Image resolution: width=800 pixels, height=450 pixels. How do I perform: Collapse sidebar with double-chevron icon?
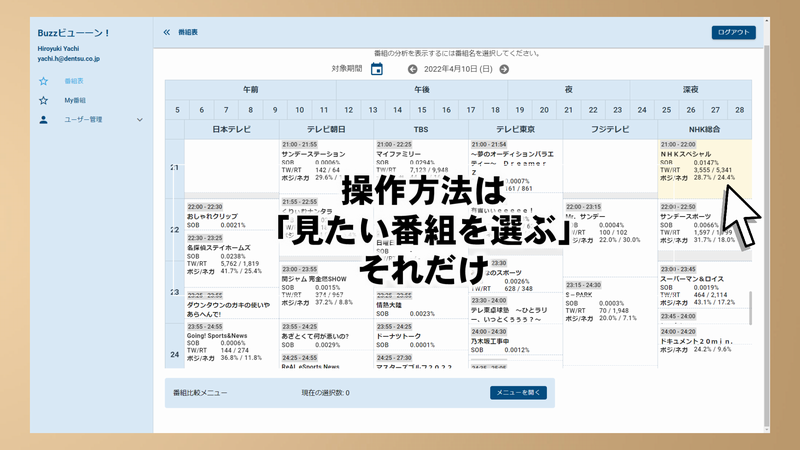[x=167, y=32]
